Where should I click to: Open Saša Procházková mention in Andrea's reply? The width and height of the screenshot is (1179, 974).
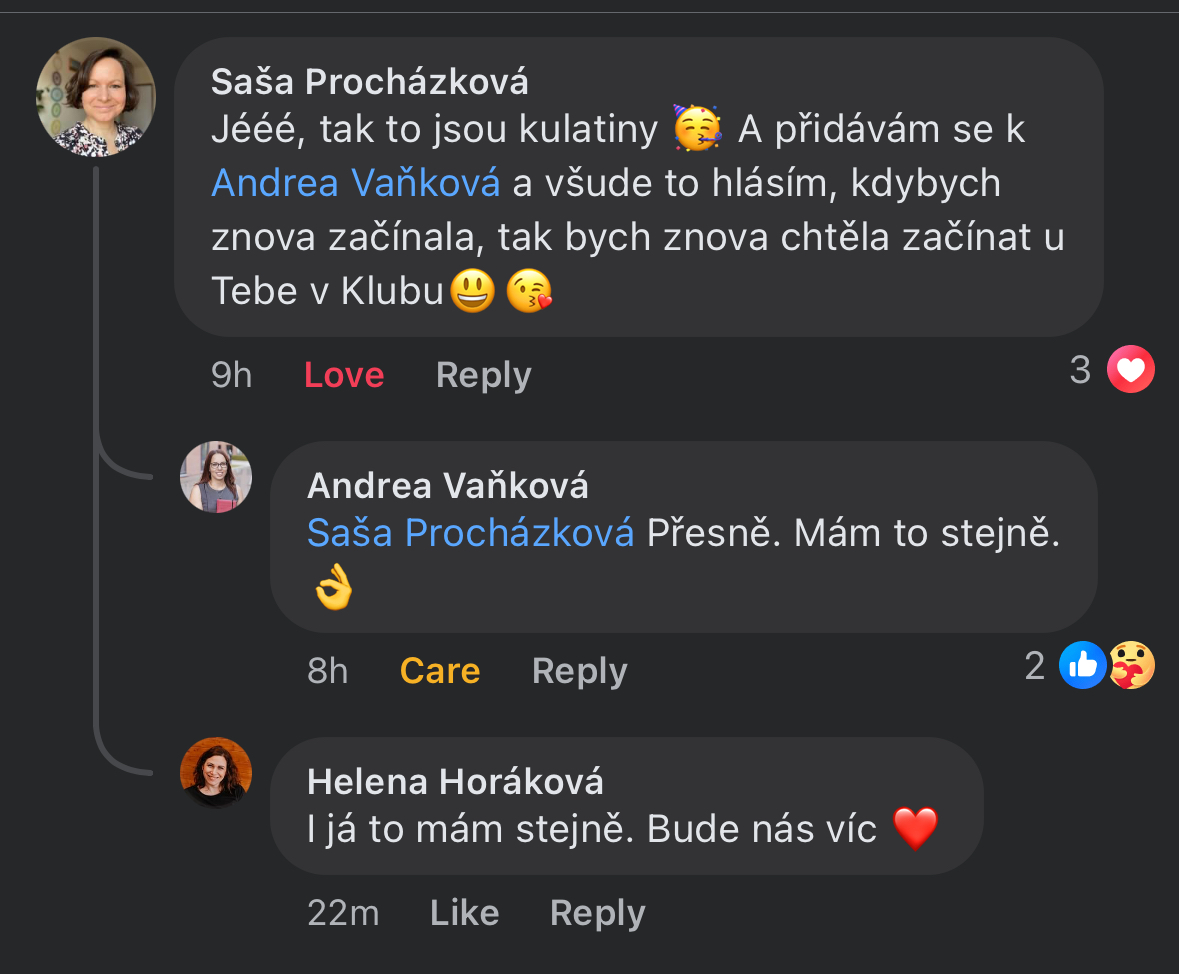tap(470, 534)
